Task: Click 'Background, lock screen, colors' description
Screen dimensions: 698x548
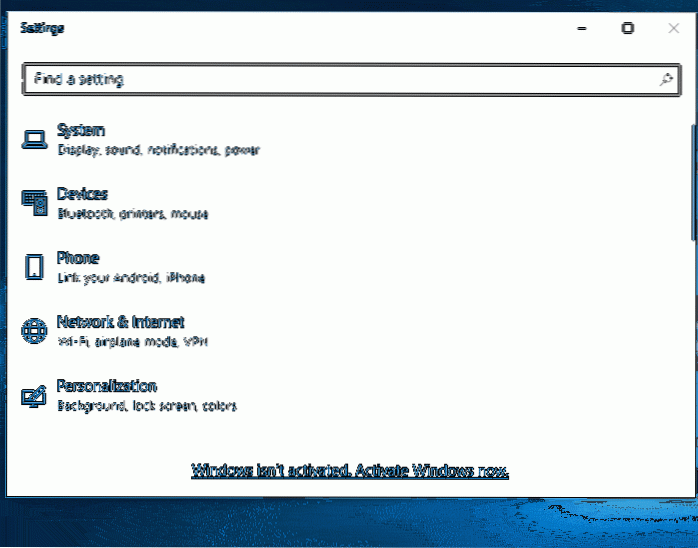Action: click(146, 406)
